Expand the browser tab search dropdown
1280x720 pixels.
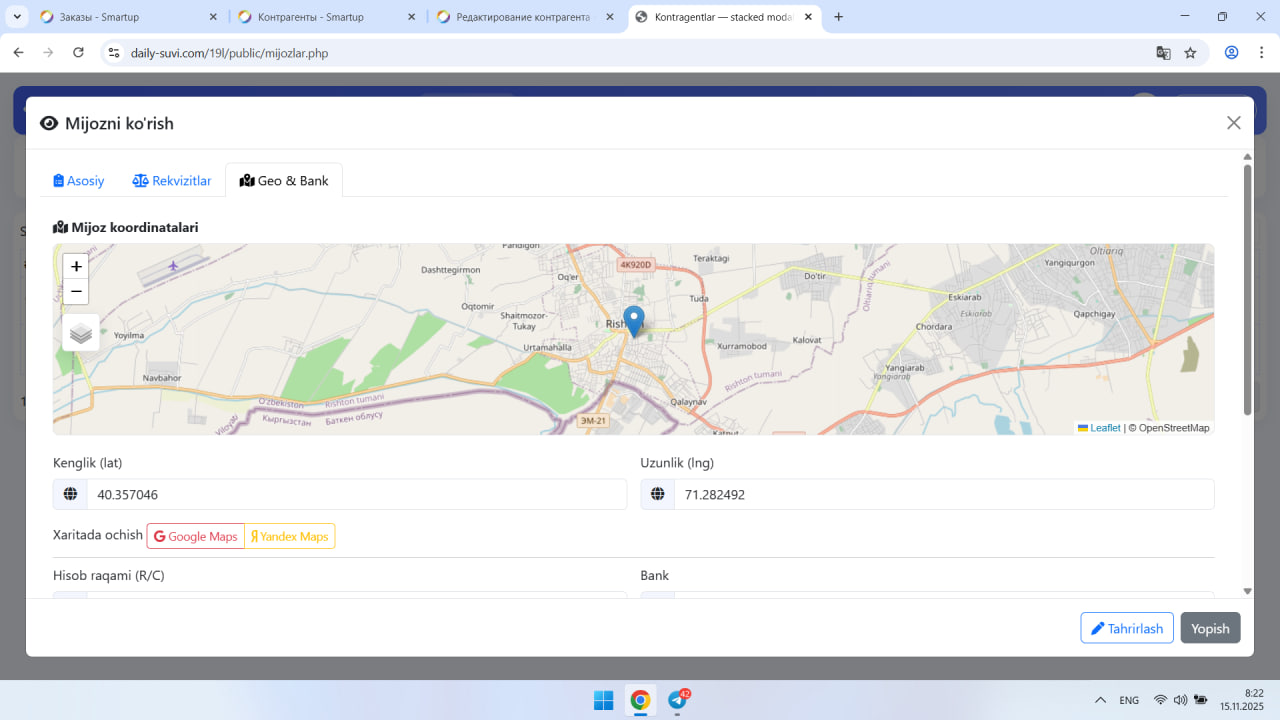(17, 17)
